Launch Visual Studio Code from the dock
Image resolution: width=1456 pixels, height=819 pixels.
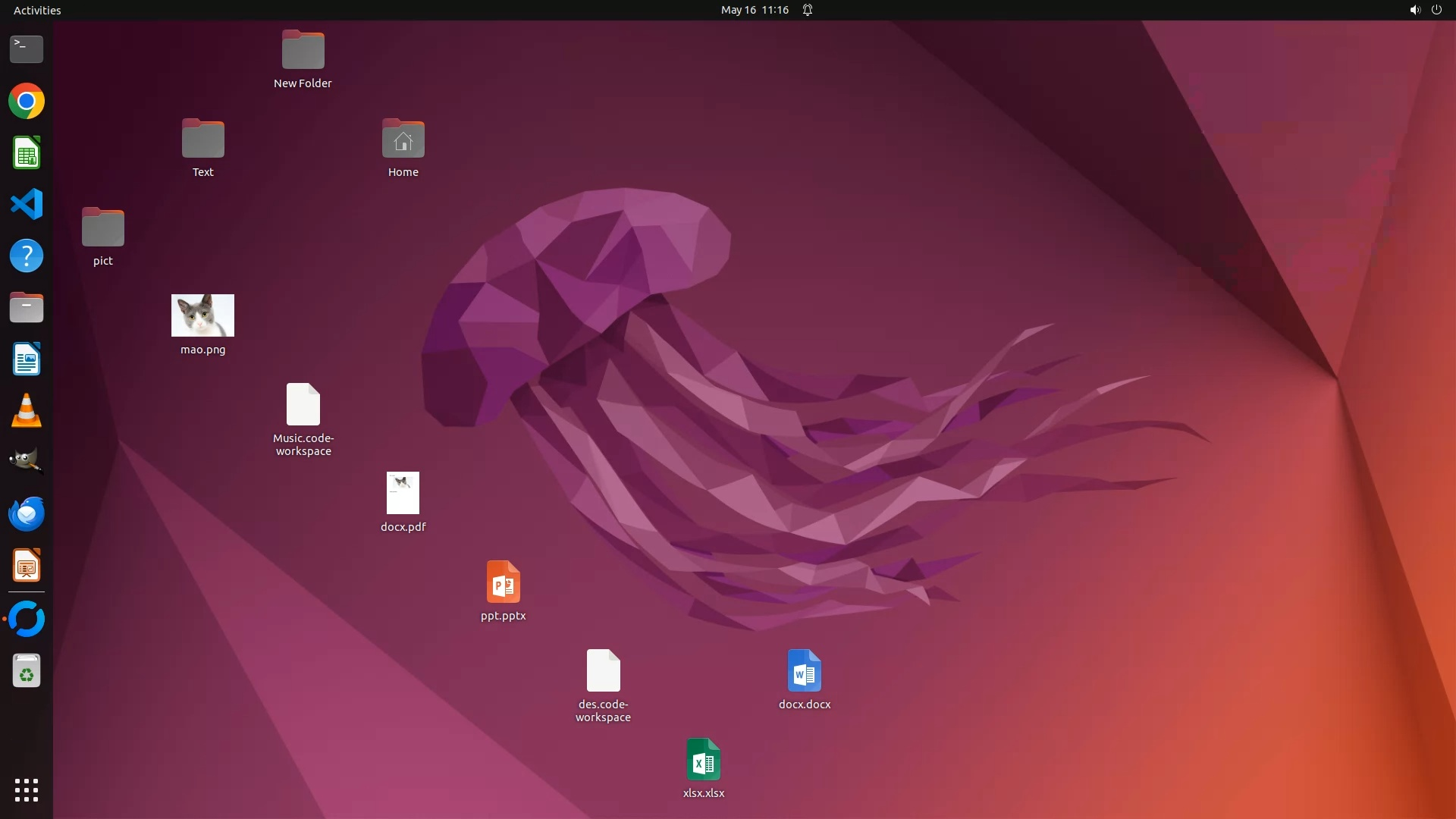(27, 205)
